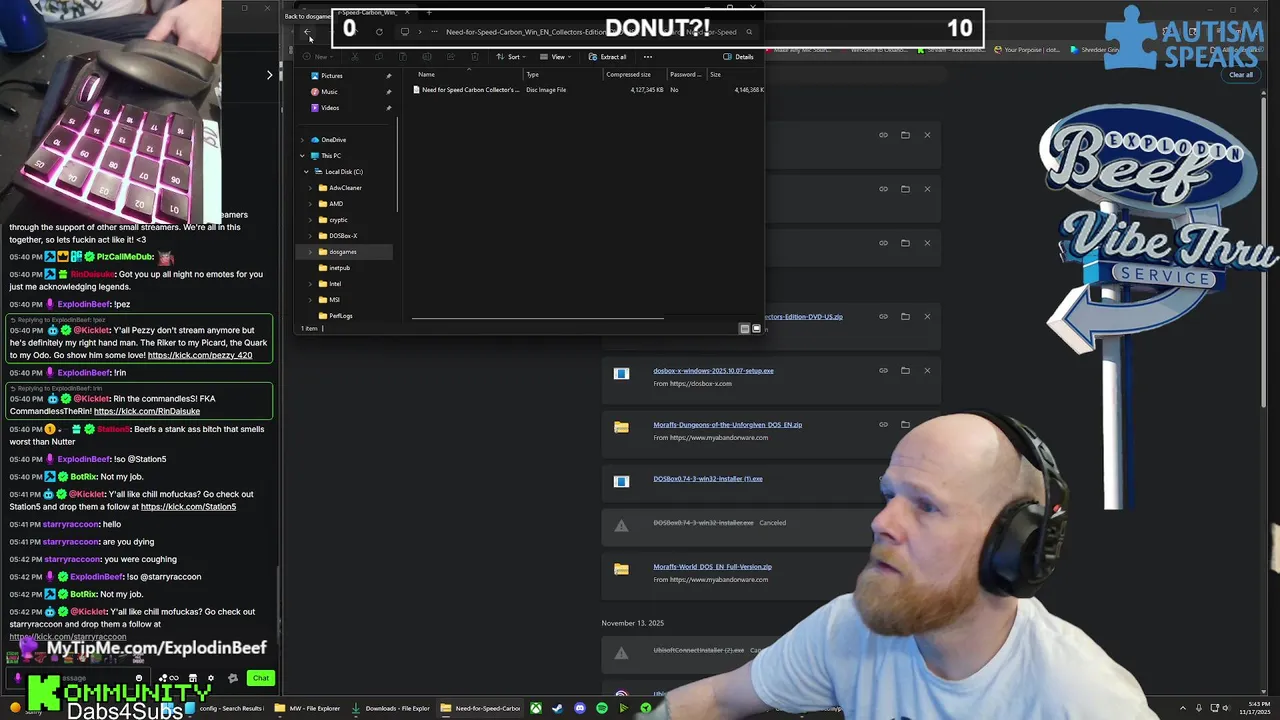1280x720 pixels.
Task: Show Collectors-Edition-DVD-US.zip in folder
Action: click(905, 317)
